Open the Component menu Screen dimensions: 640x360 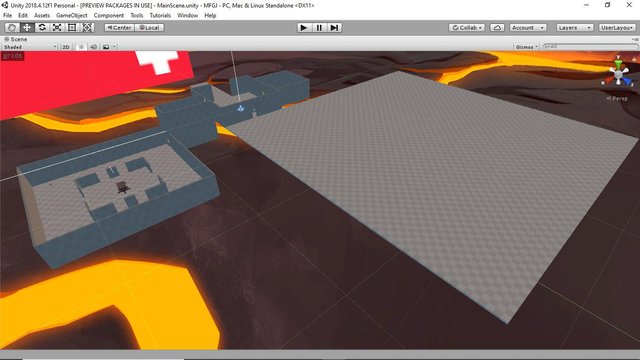pos(109,16)
